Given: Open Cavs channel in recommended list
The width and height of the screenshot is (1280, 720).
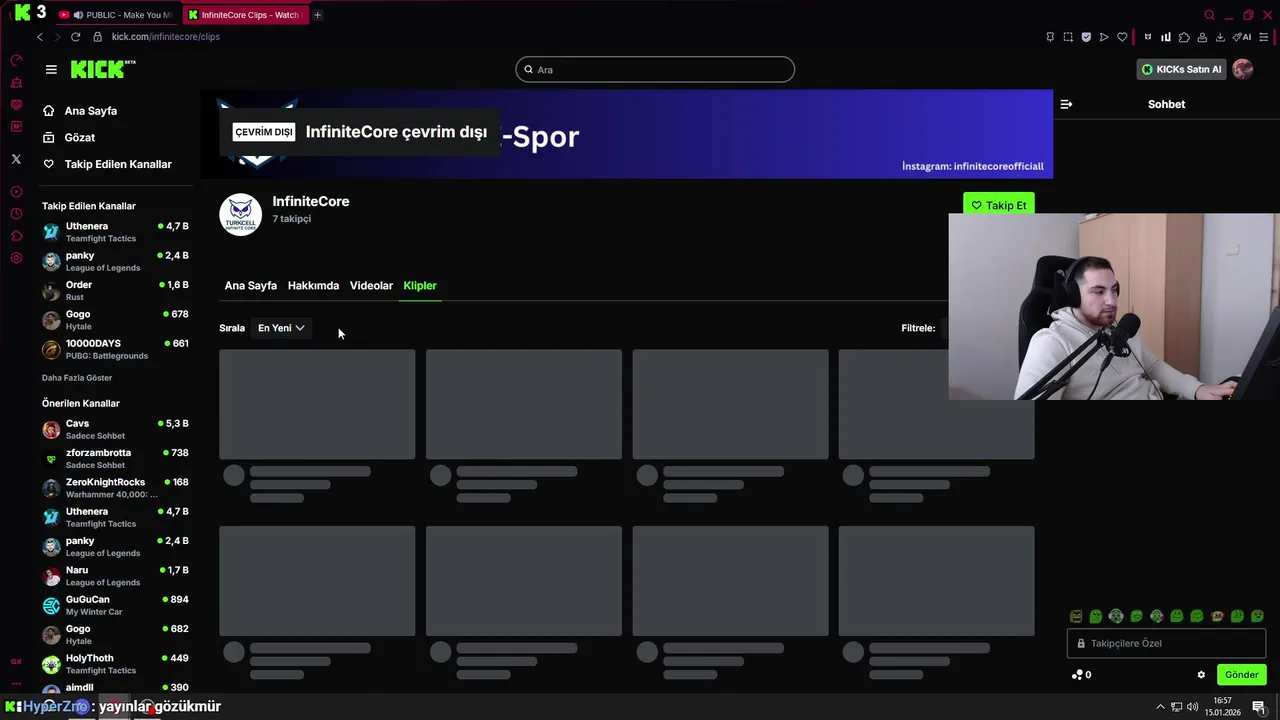Looking at the screenshot, I should coord(115,429).
